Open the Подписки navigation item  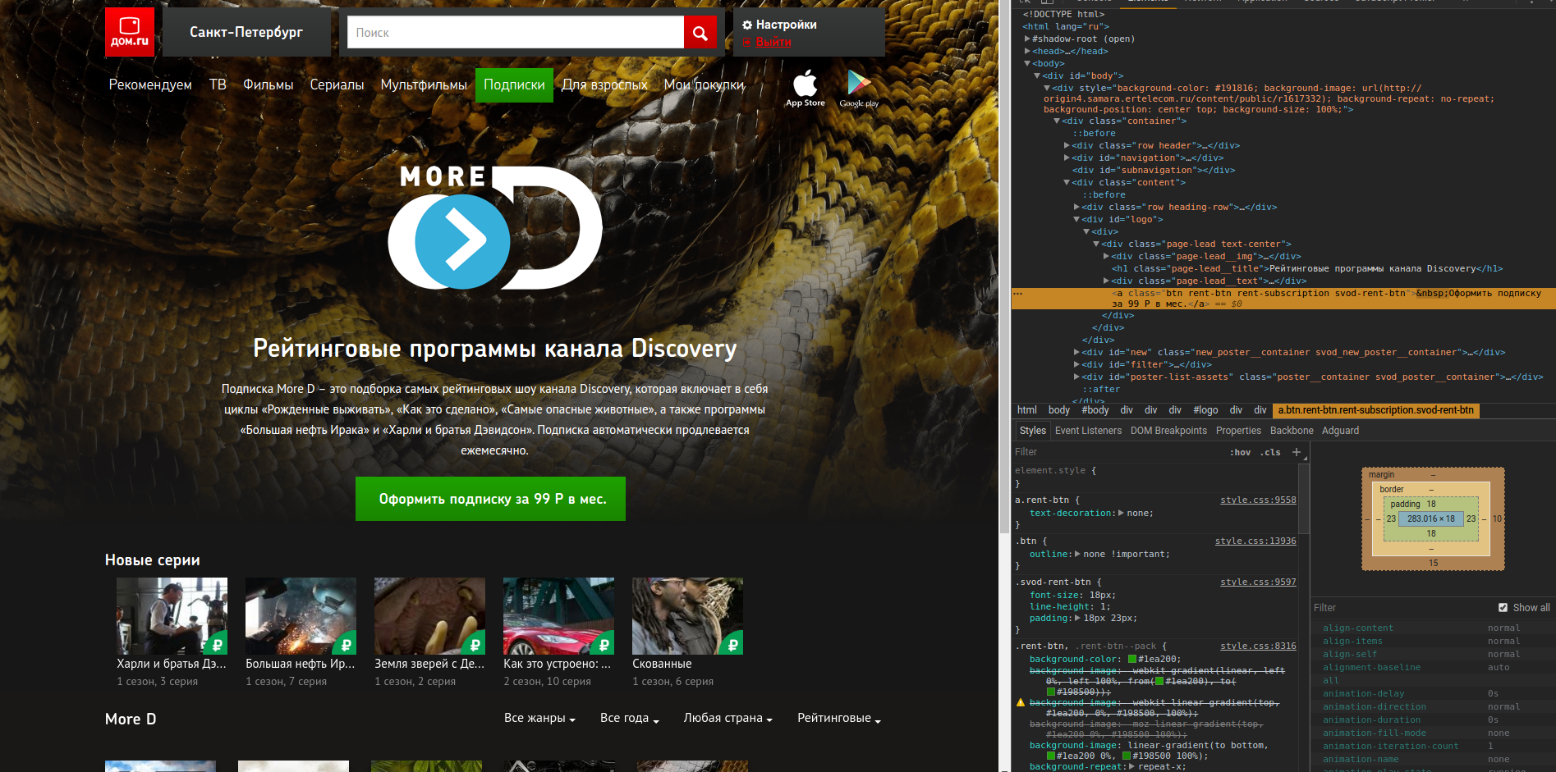click(x=514, y=85)
